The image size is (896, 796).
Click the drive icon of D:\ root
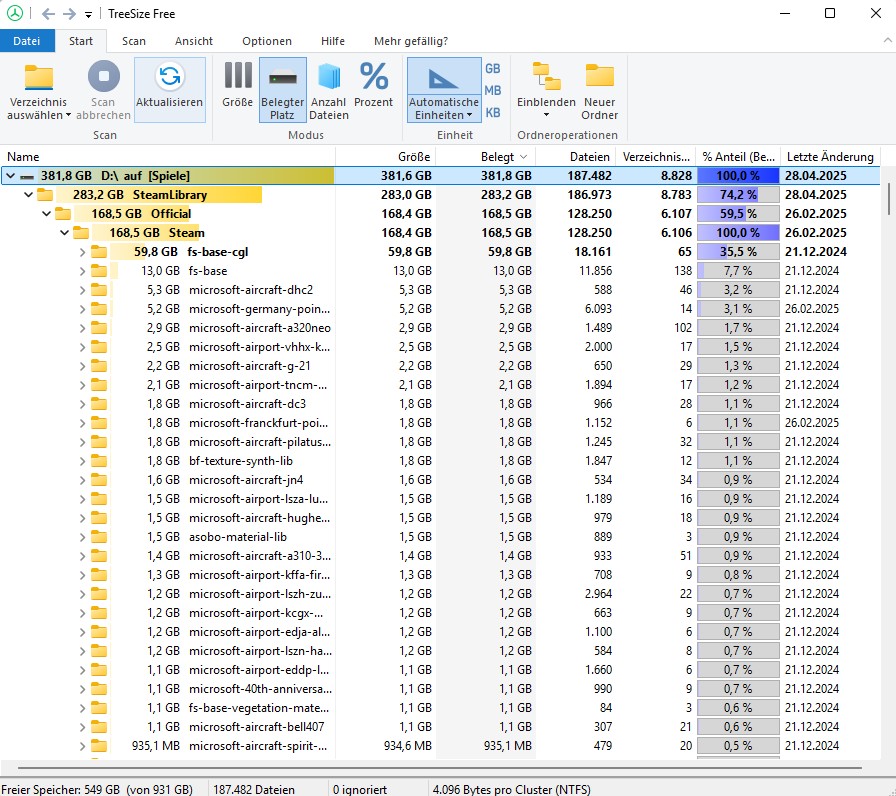(x=27, y=177)
